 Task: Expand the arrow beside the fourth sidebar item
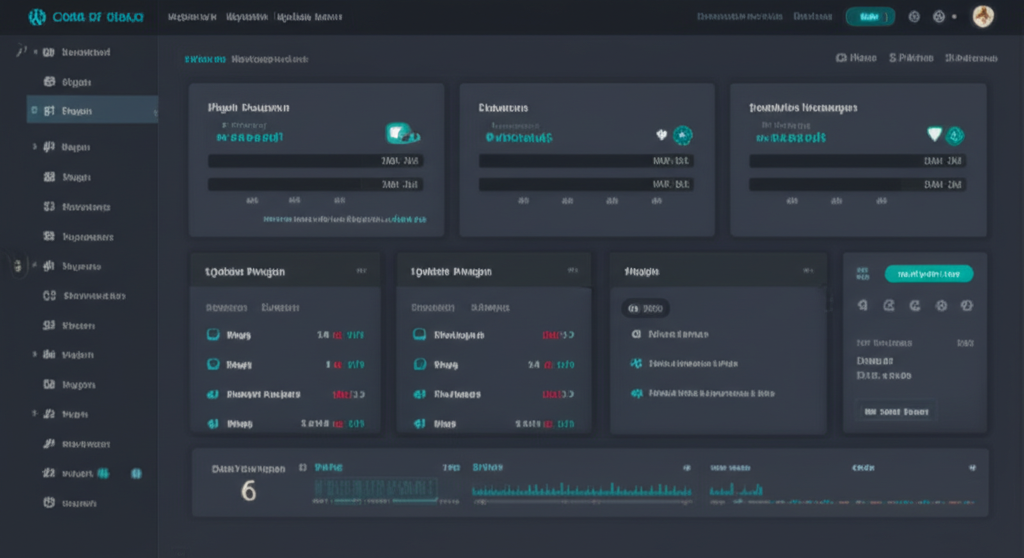[35, 147]
